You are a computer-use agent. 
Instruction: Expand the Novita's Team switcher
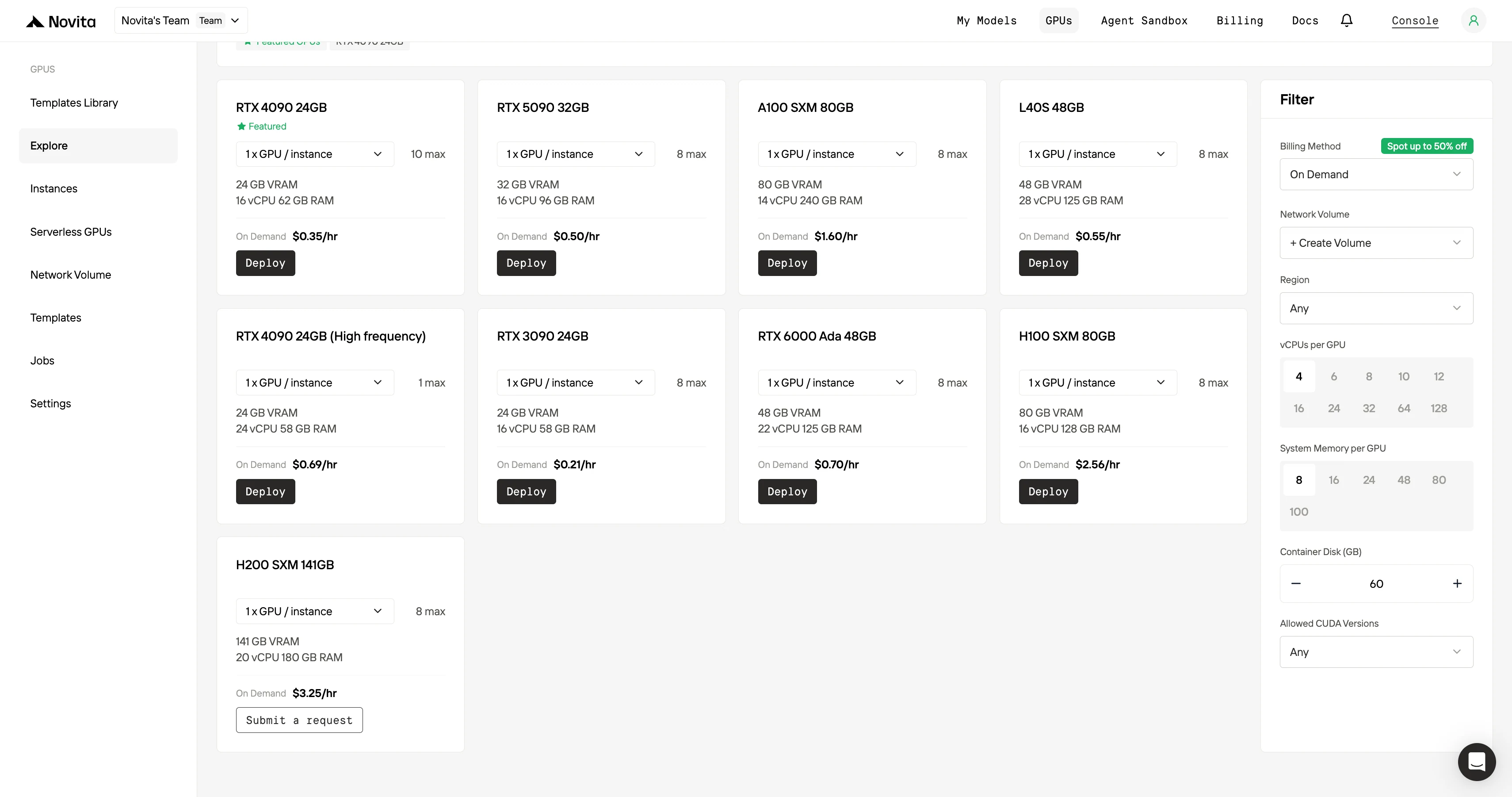coord(181,20)
